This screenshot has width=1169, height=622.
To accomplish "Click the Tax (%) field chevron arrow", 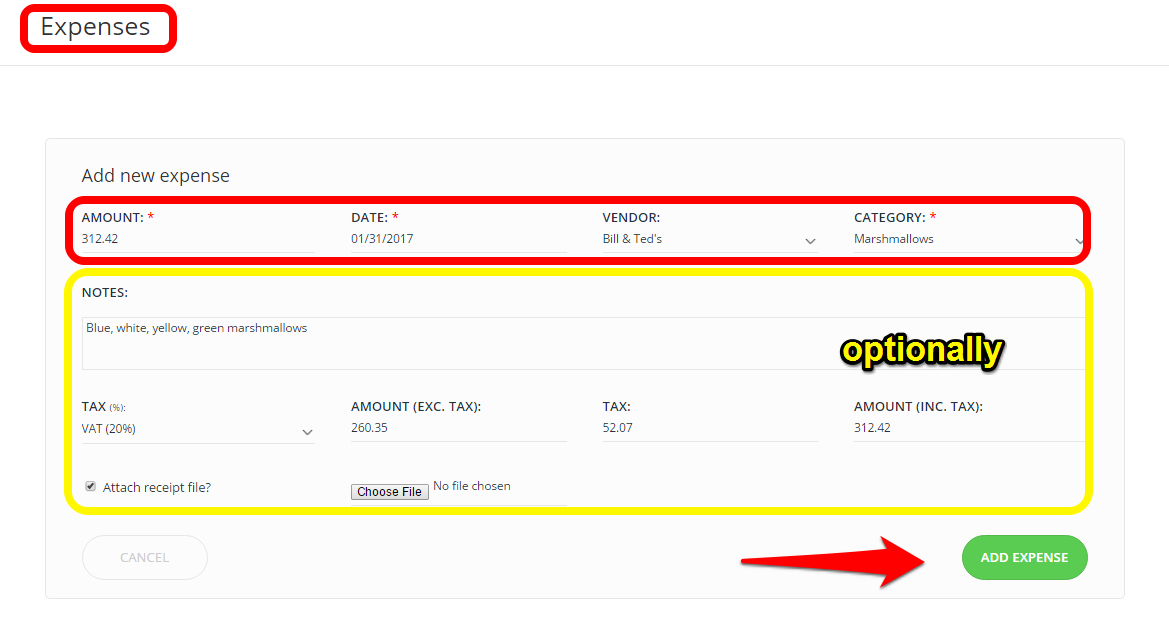I will pyautogui.click(x=307, y=432).
